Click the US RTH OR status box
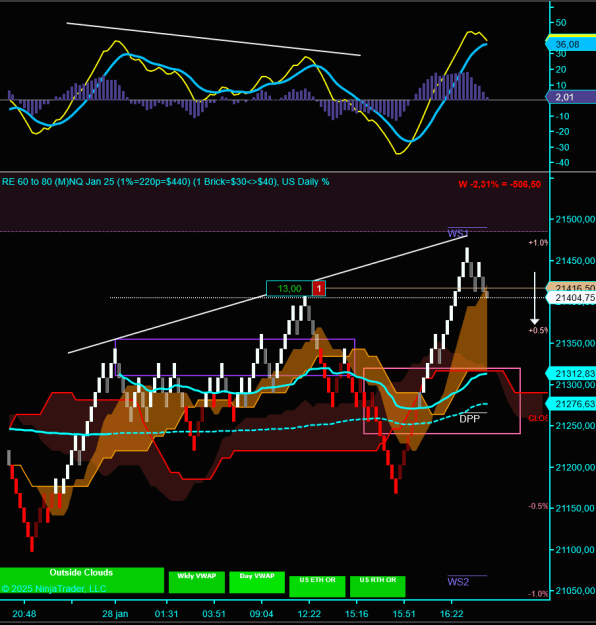Image resolution: width=596 pixels, height=625 pixels. coord(378,586)
